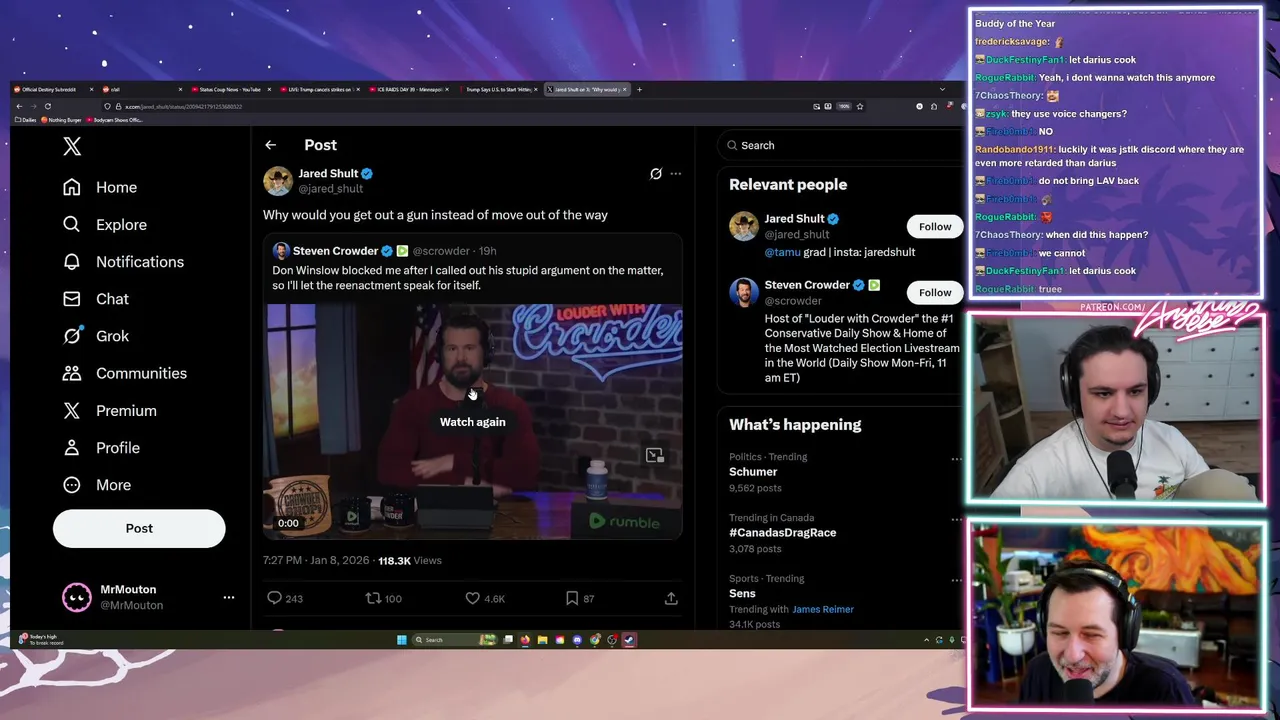The image size is (1280, 720).
Task: Like the post using the heart icon
Action: (472, 598)
